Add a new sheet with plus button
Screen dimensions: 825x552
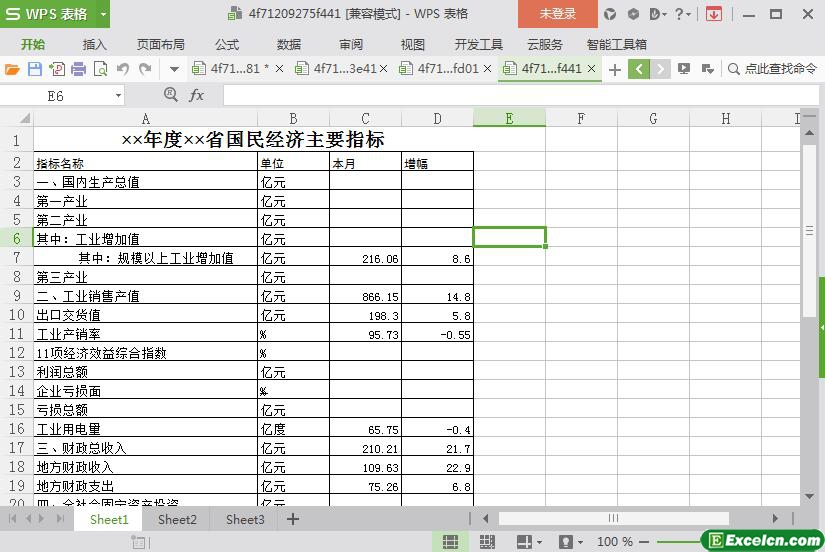[293, 519]
